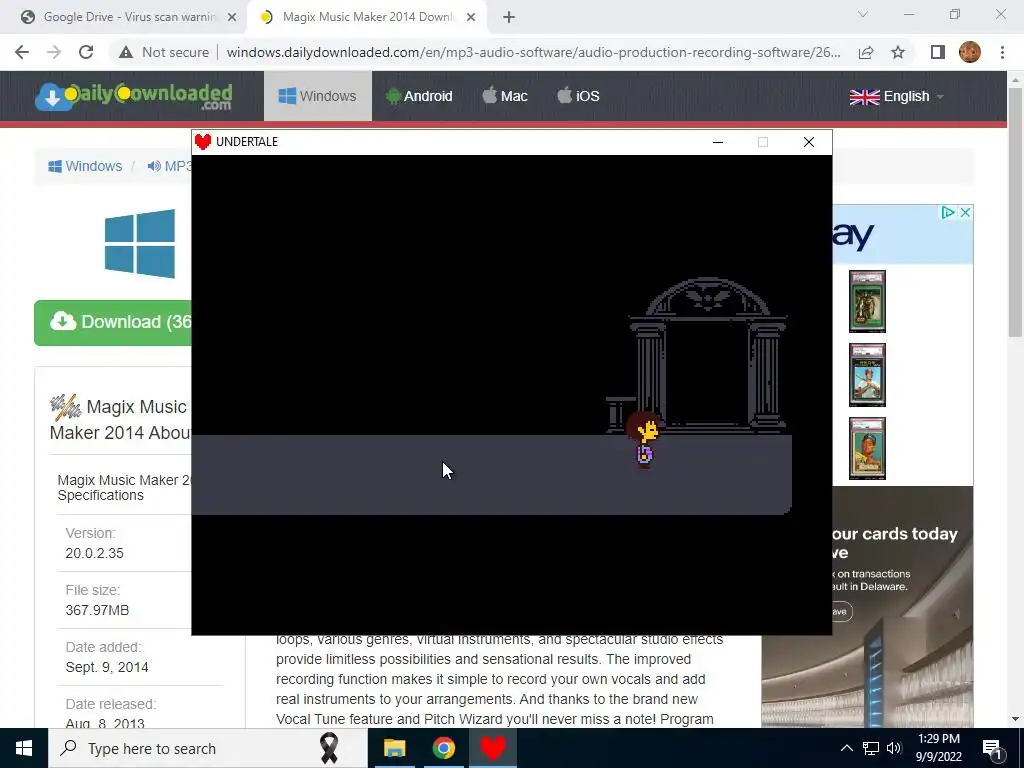Close the ad with X icon
1024x768 pixels.
click(965, 212)
